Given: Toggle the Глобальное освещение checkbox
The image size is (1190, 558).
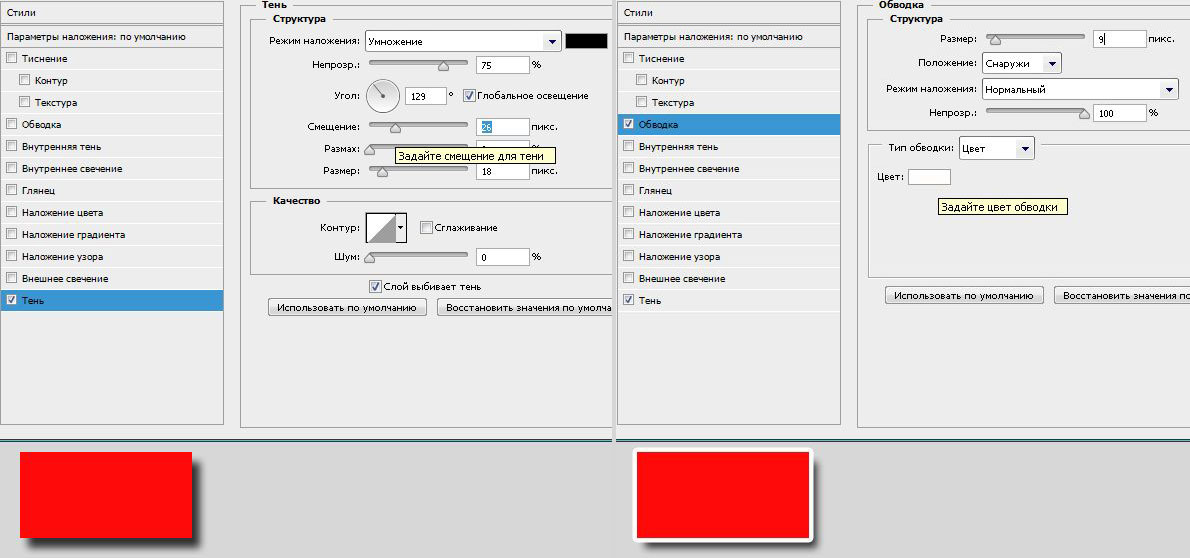Looking at the screenshot, I should [469, 96].
